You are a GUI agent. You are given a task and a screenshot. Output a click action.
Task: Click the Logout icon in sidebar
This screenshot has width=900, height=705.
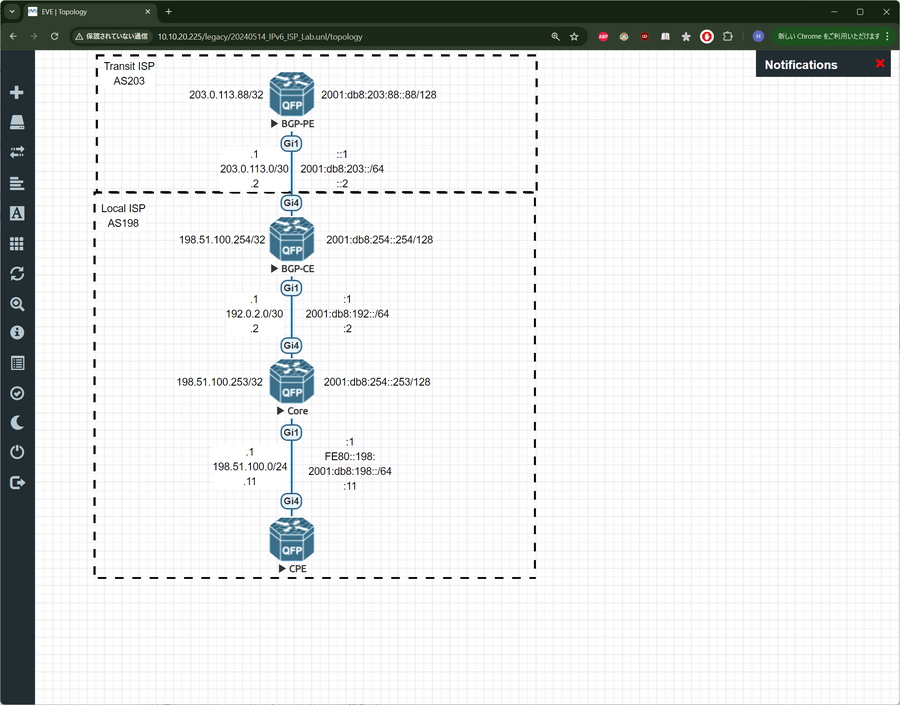(17, 483)
